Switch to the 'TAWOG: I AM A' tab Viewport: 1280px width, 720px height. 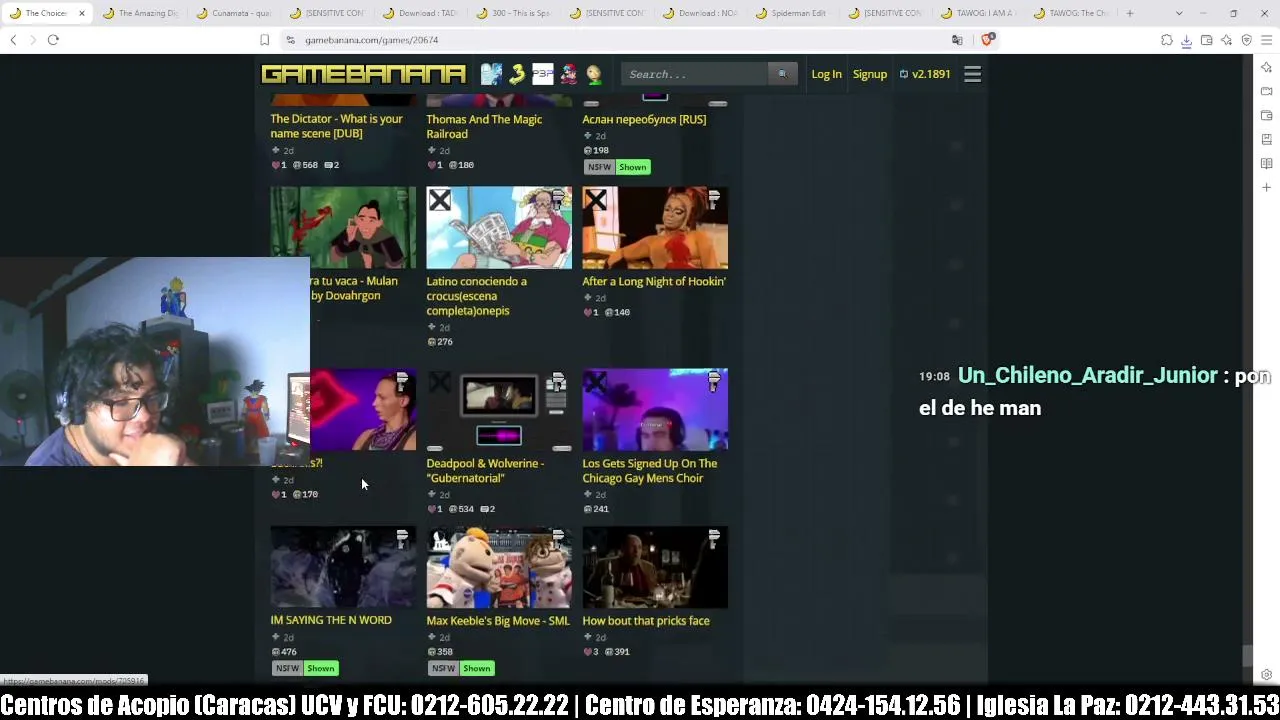point(980,13)
